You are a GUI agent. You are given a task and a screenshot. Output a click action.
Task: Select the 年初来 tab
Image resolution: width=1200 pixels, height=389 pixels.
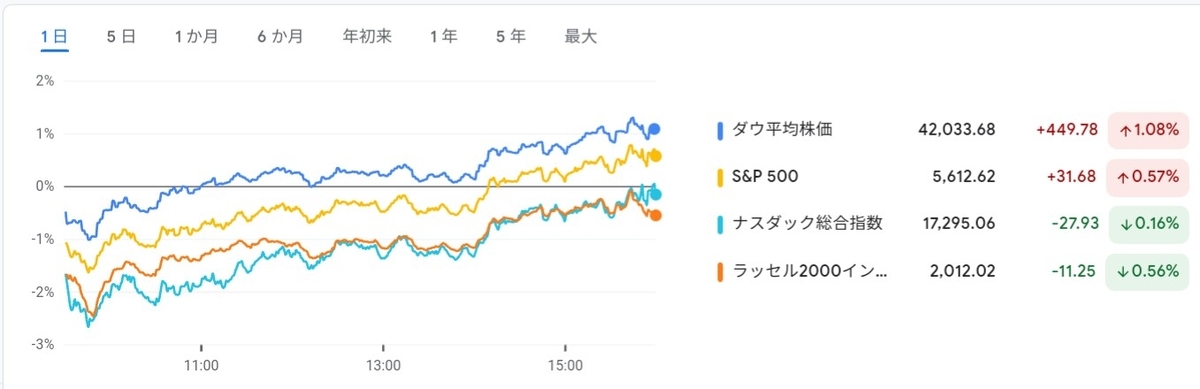[367, 36]
